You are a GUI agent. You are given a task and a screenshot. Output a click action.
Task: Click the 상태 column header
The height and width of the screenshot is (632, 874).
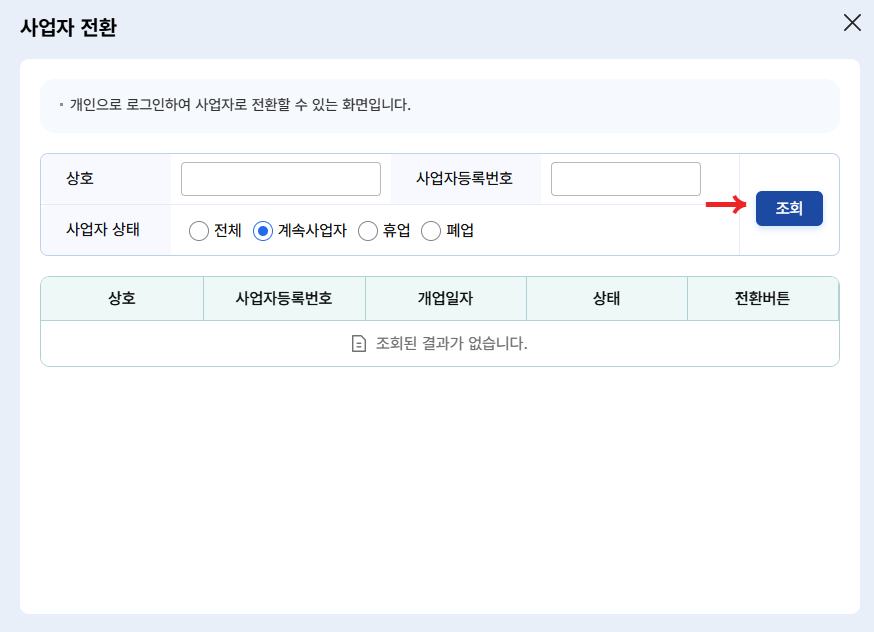click(x=606, y=298)
